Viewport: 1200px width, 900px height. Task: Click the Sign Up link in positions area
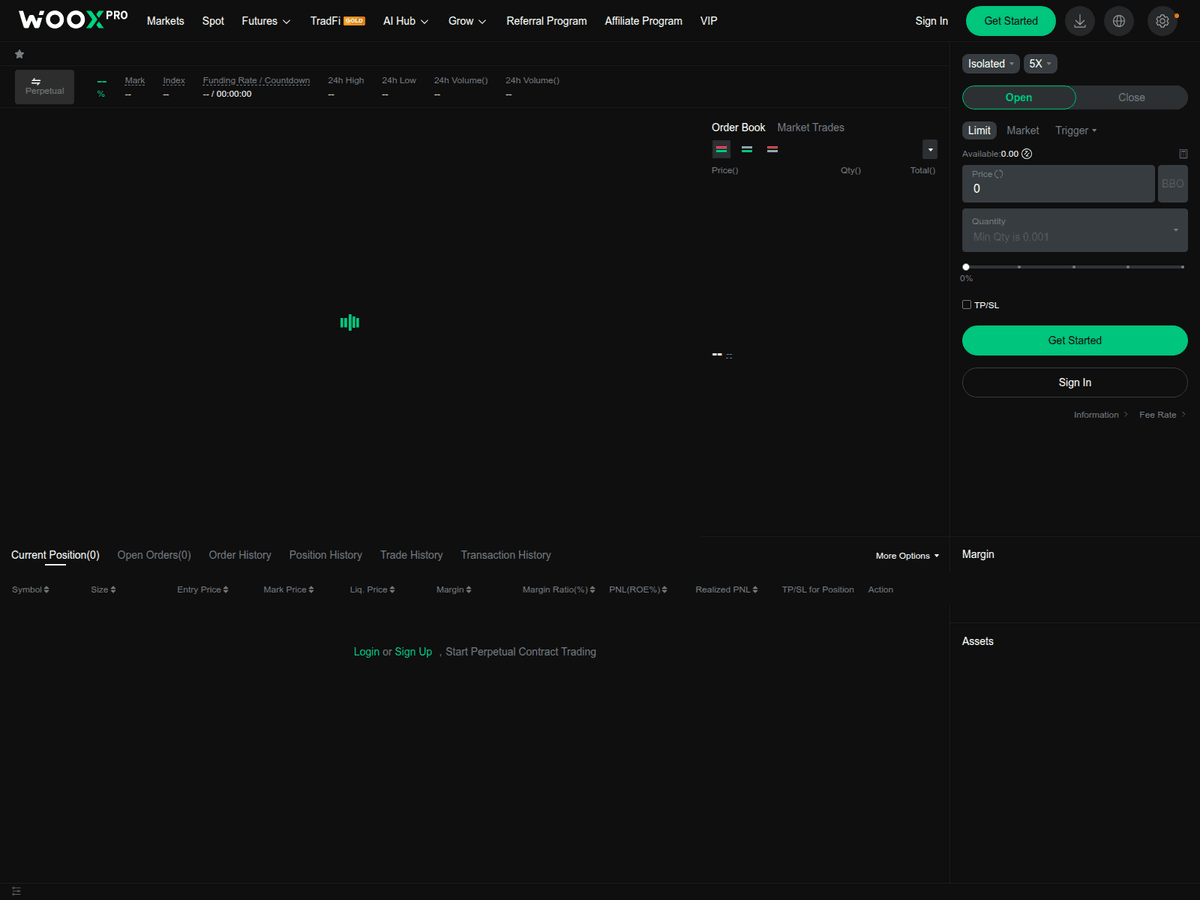[x=413, y=652]
